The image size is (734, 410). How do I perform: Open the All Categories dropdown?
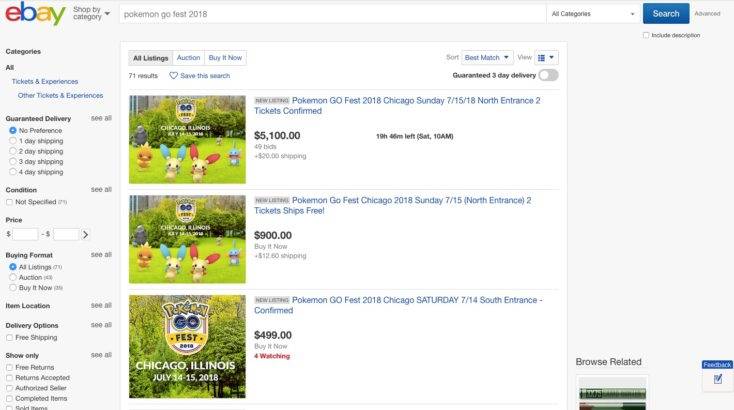pos(593,14)
